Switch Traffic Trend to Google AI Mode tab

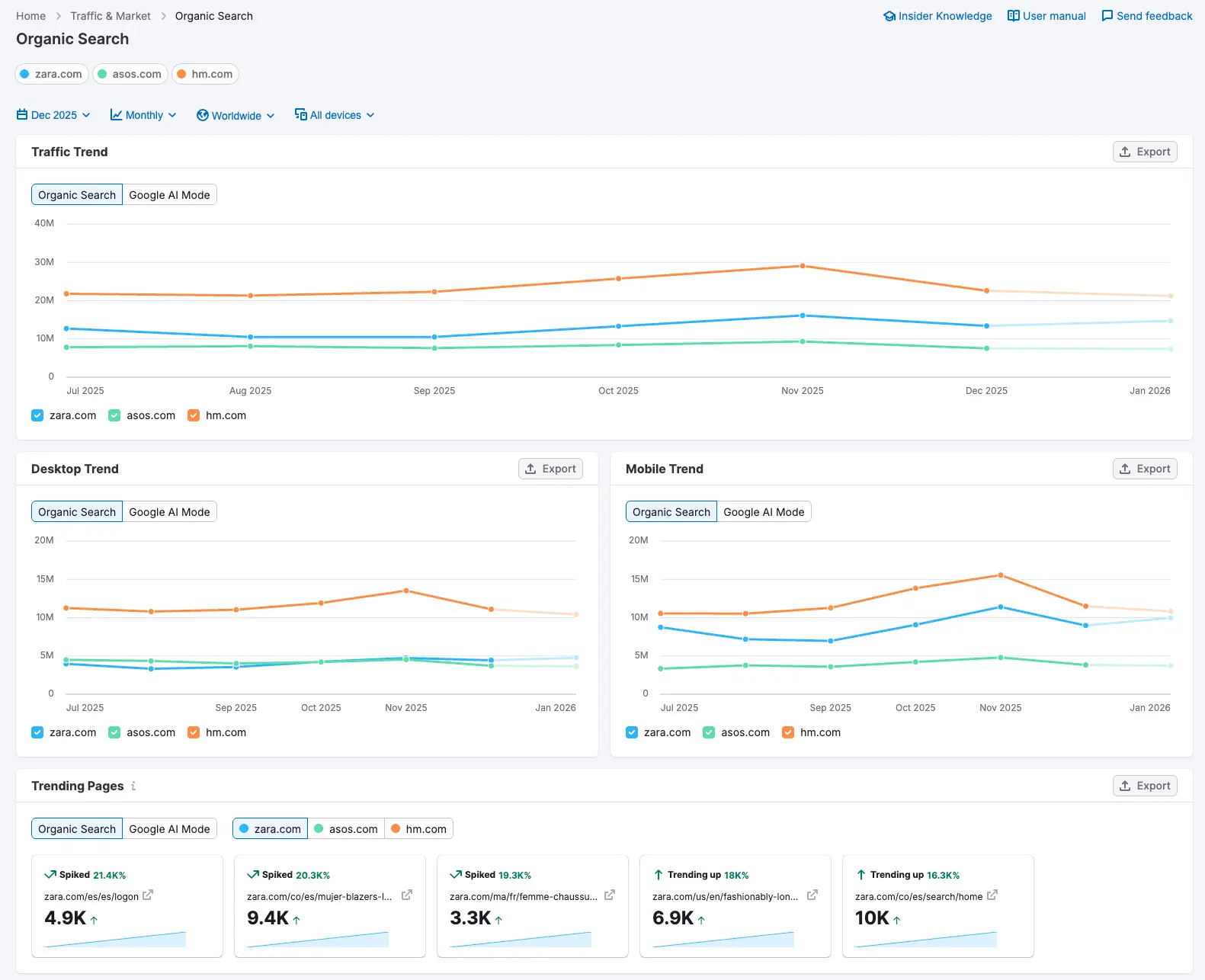pos(169,195)
